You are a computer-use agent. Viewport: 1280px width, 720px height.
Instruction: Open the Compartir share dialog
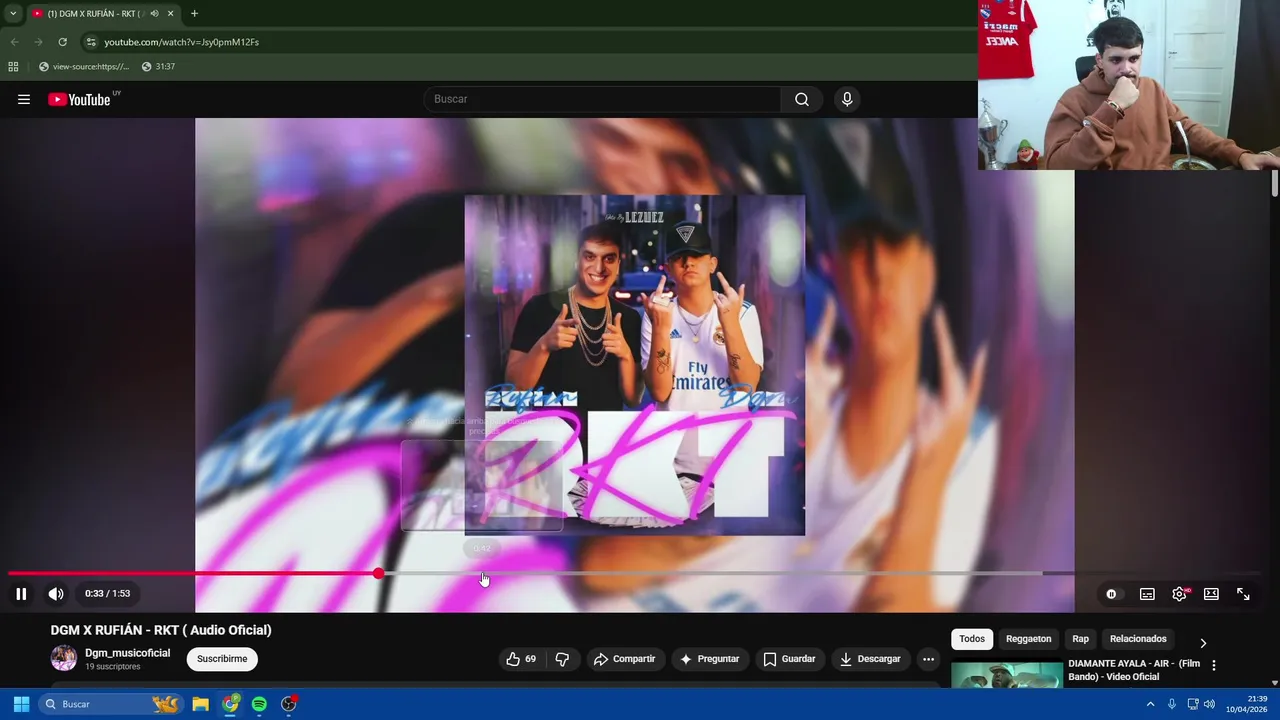pos(624,659)
